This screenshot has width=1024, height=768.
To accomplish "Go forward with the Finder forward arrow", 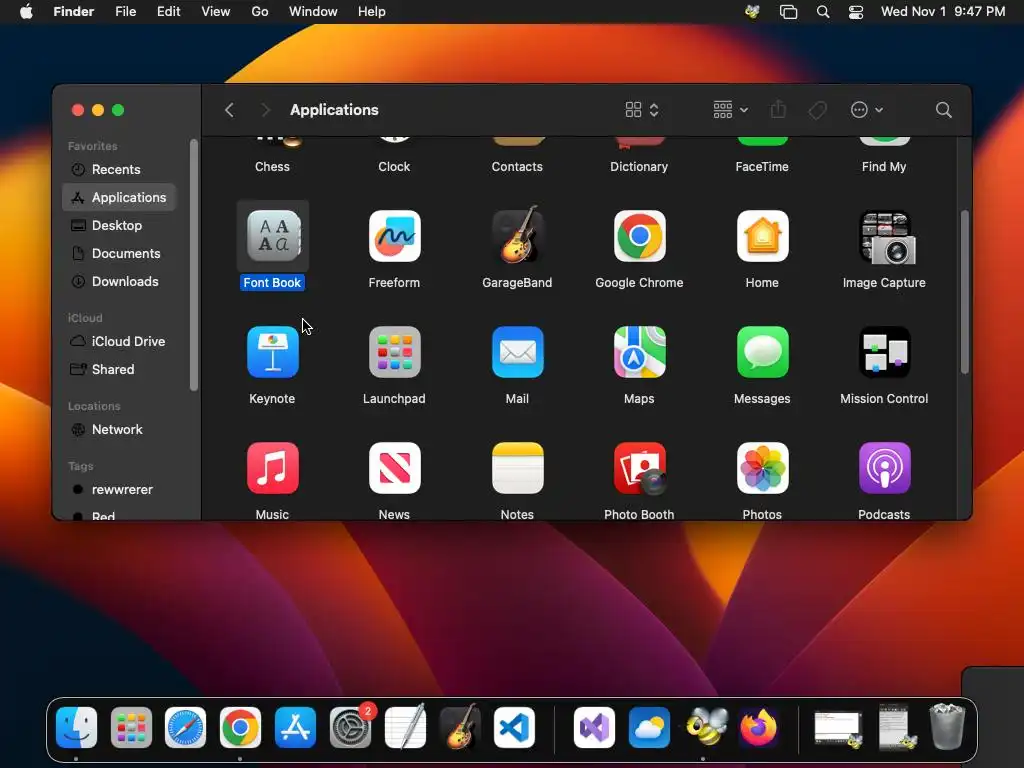I will (265, 110).
